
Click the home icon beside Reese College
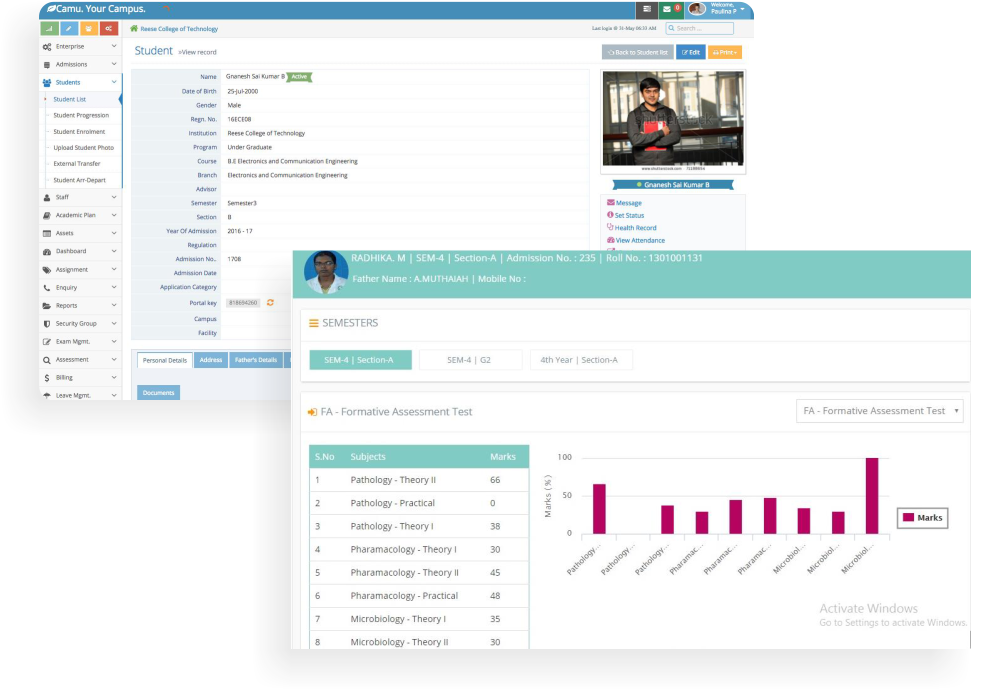tap(134, 28)
